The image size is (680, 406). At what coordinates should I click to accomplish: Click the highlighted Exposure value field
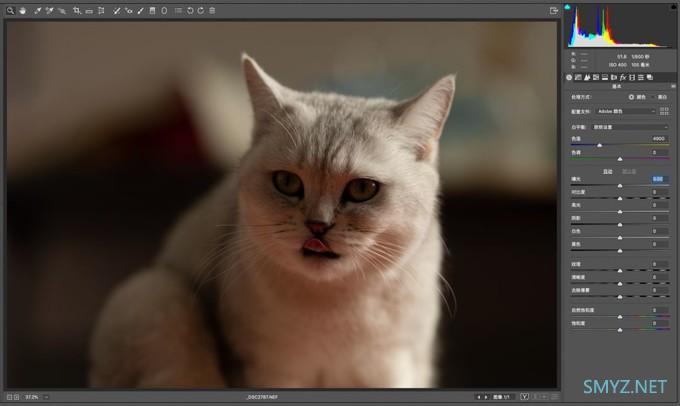pyautogui.click(x=659, y=179)
